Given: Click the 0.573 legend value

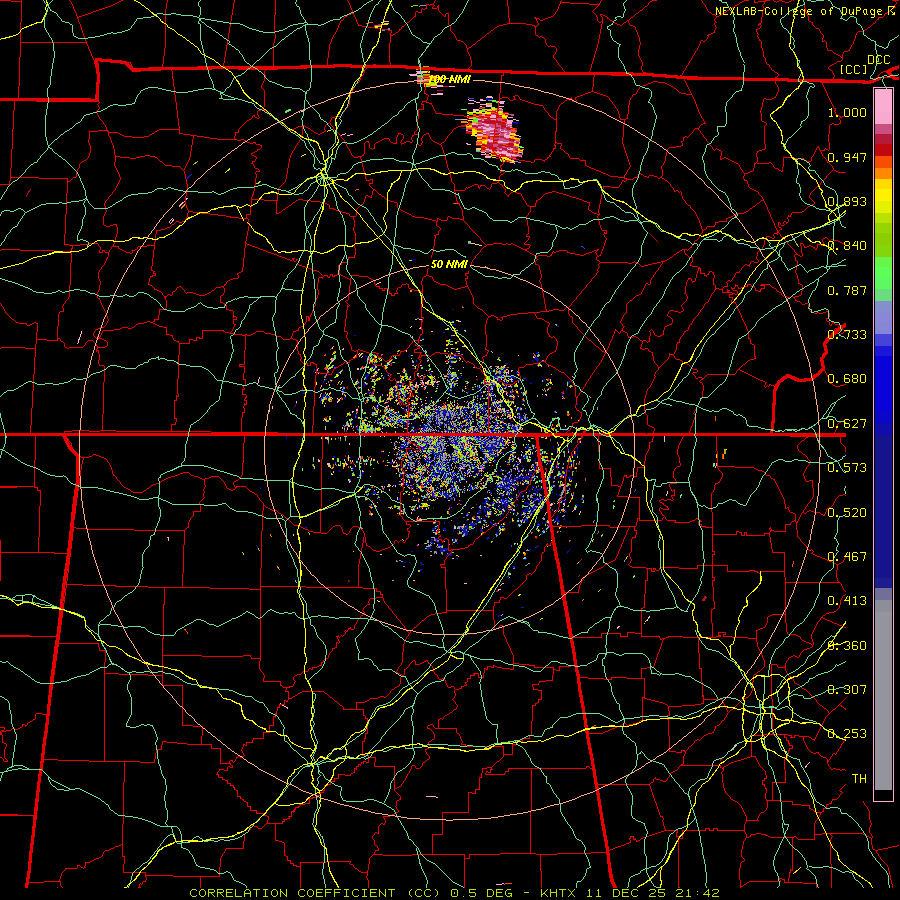Looking at the screenshot, I should click(x=847, y=468).
